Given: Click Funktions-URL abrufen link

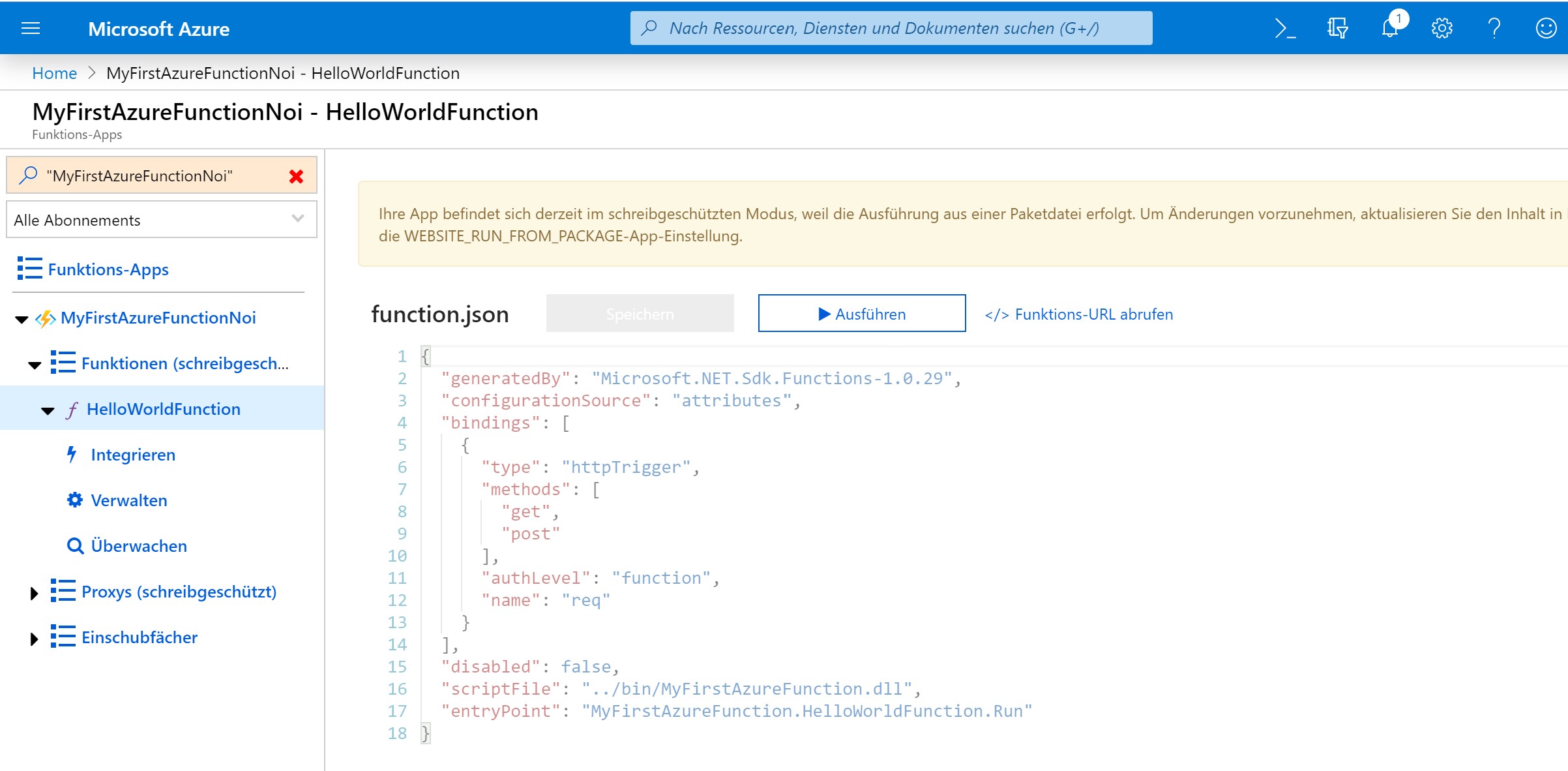Looking at the screenshot, I should pyautogui.click(x=1079, y=314).
